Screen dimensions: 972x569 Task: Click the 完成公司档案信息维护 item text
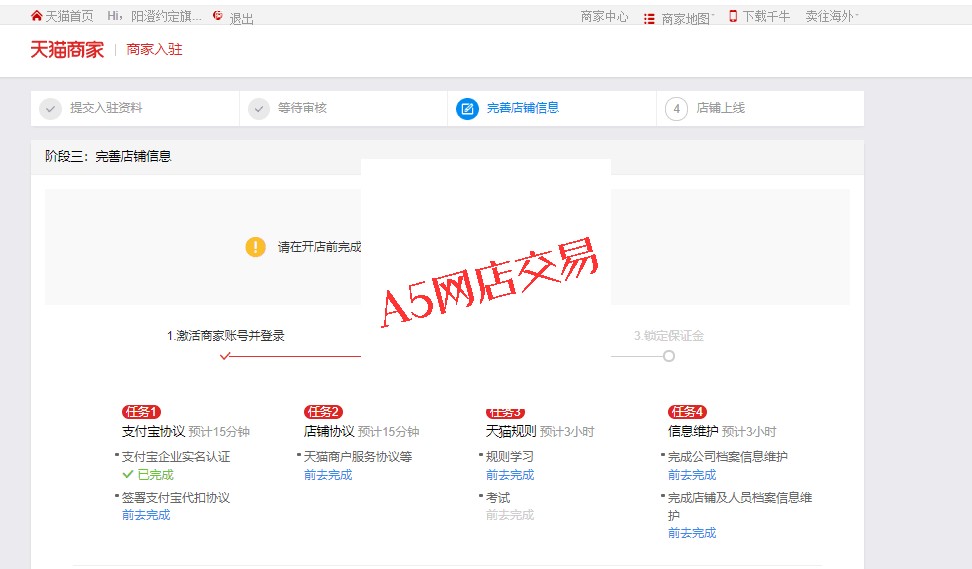coord(728,457)
